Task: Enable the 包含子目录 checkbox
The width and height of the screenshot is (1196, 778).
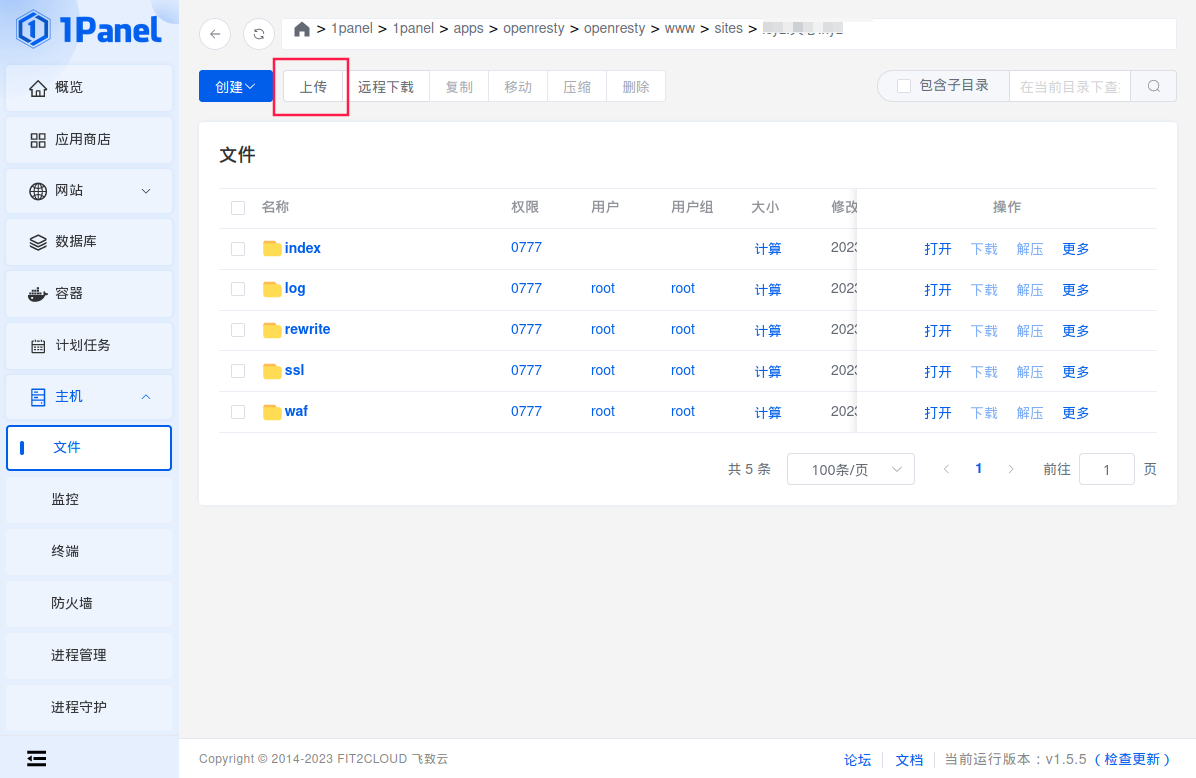Action: coord(904,86)
